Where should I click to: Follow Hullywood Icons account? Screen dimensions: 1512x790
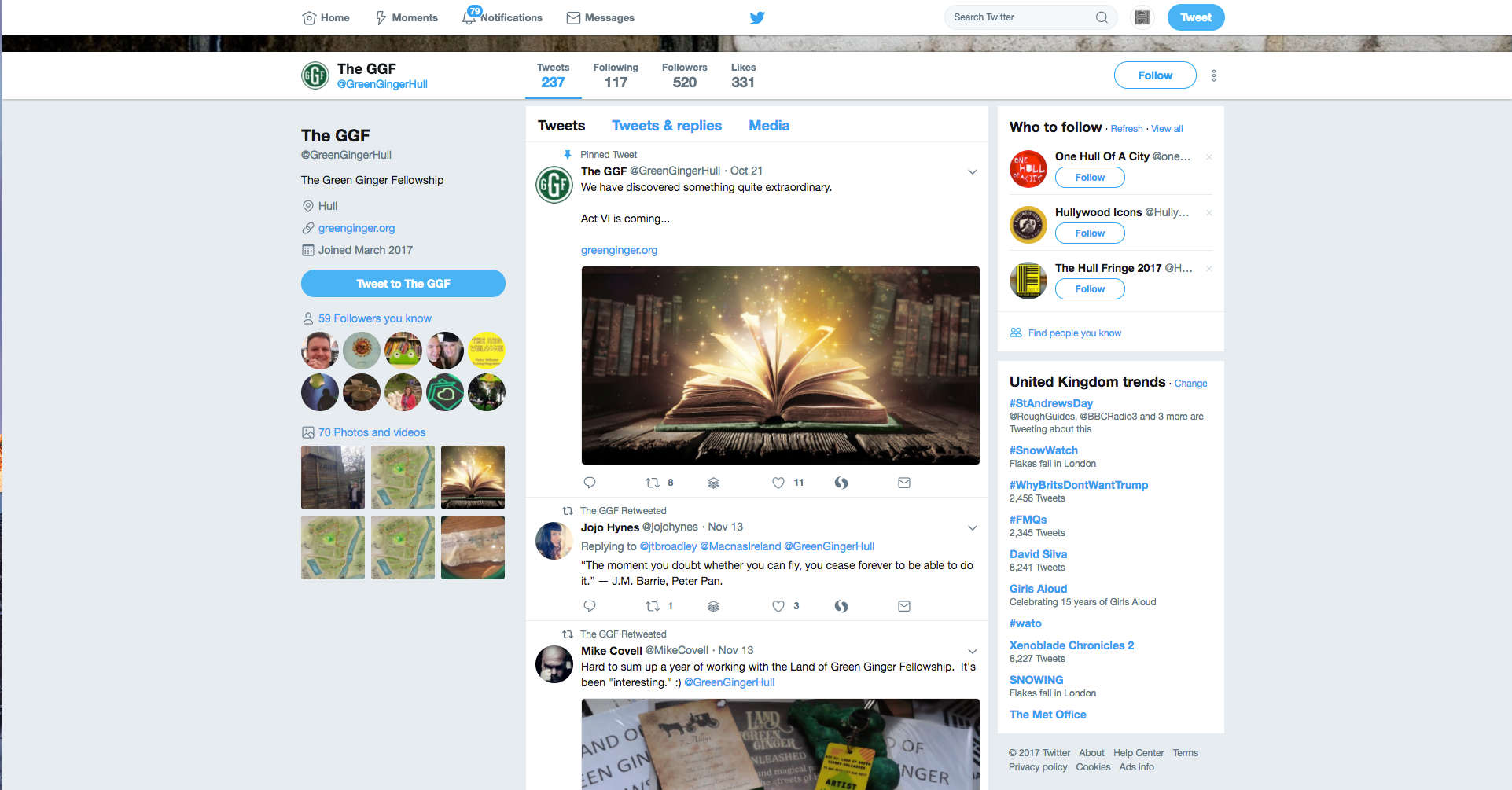[x=1089, y=233]
